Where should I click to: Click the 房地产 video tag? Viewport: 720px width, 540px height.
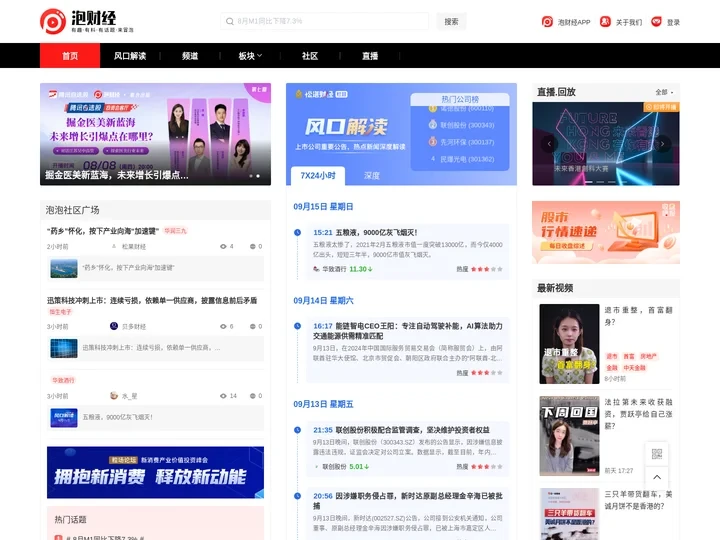point(648,356)
